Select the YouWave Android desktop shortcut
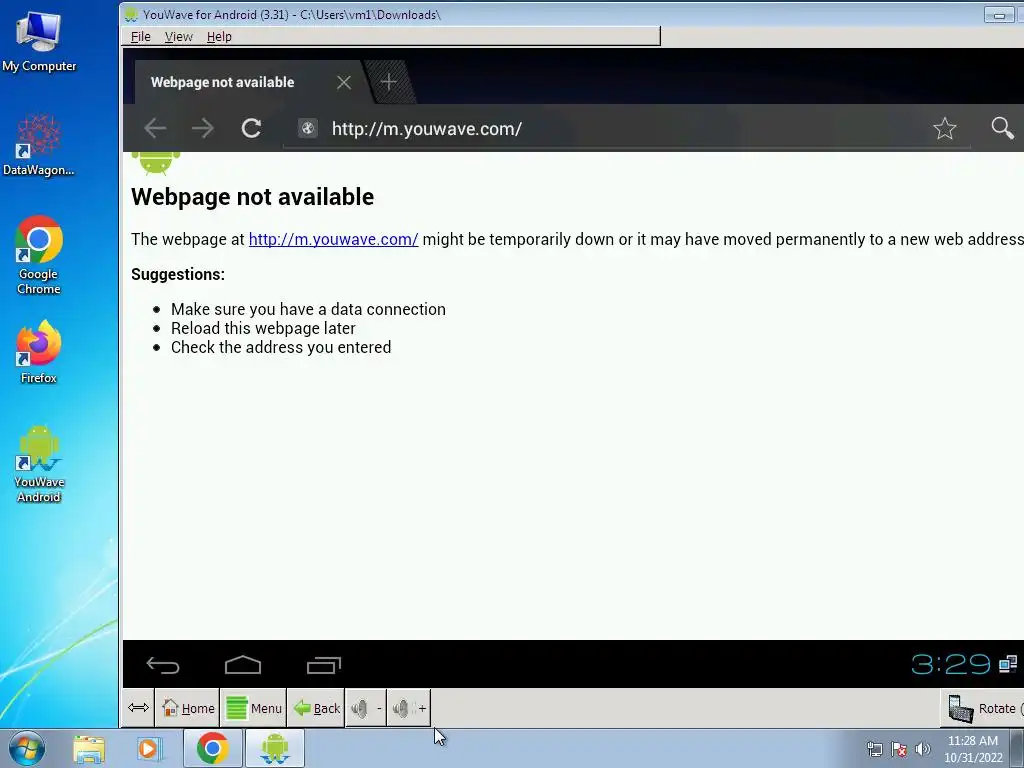 pyautogui.click(x=39, y=464)
